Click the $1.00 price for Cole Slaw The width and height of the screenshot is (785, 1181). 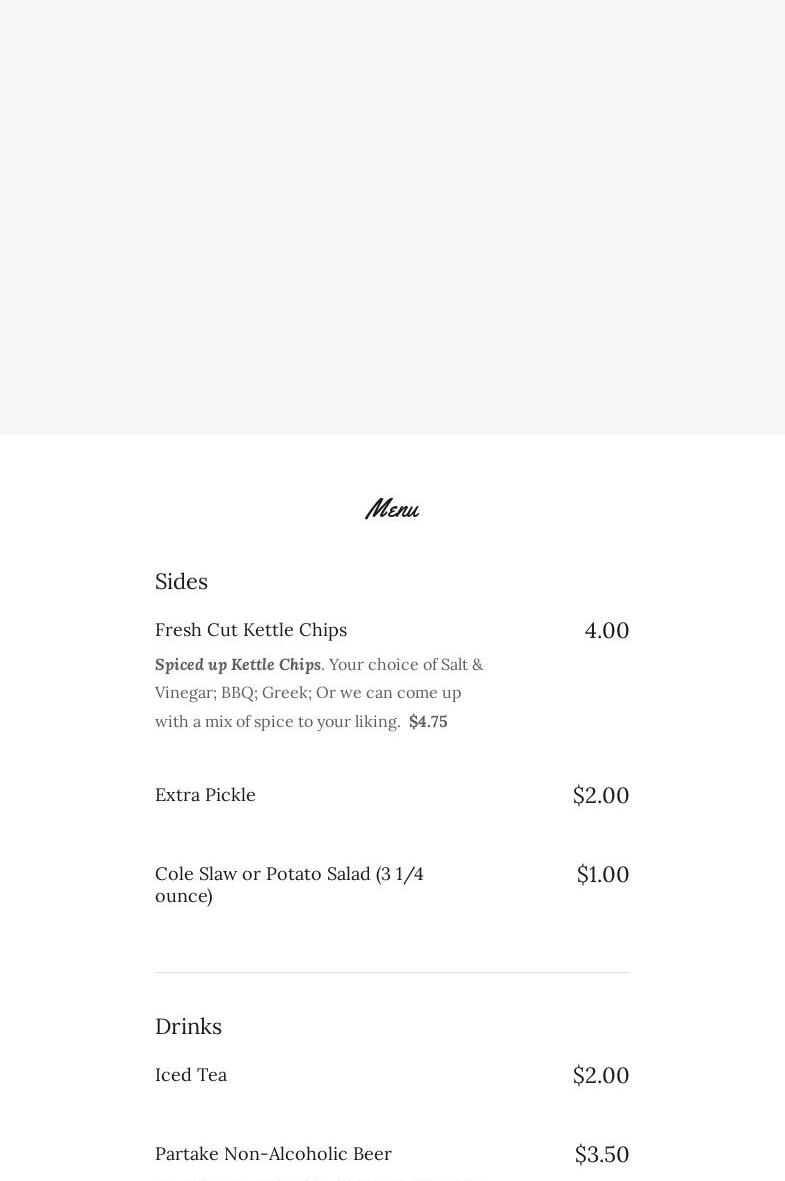coord(602,875)
